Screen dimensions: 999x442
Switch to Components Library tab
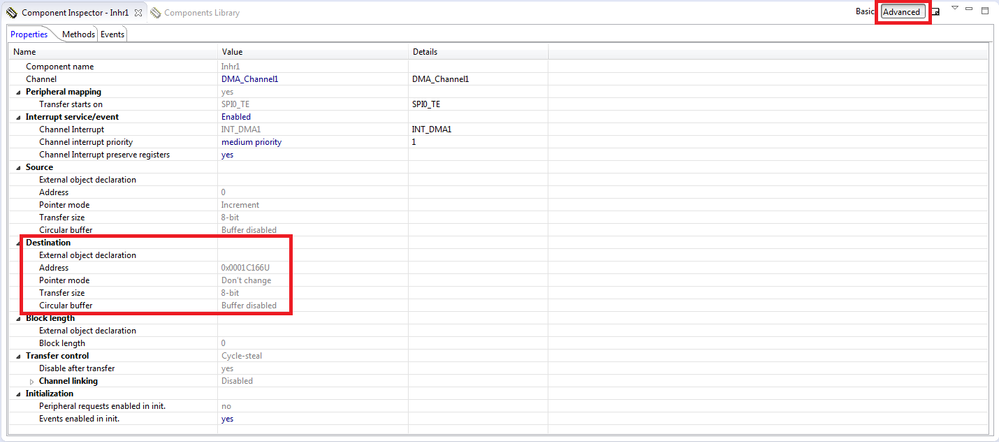tap(196, 13)
